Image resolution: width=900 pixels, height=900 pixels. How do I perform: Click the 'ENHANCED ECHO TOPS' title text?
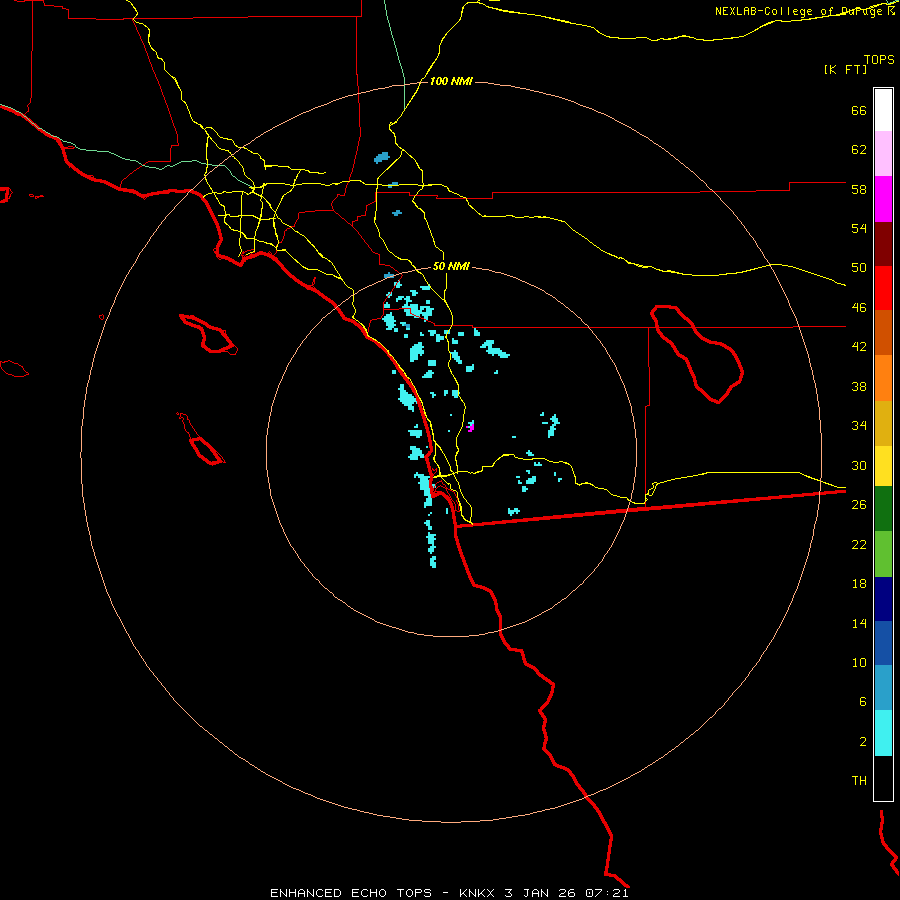pyautogui.click(x=351, y=893)
